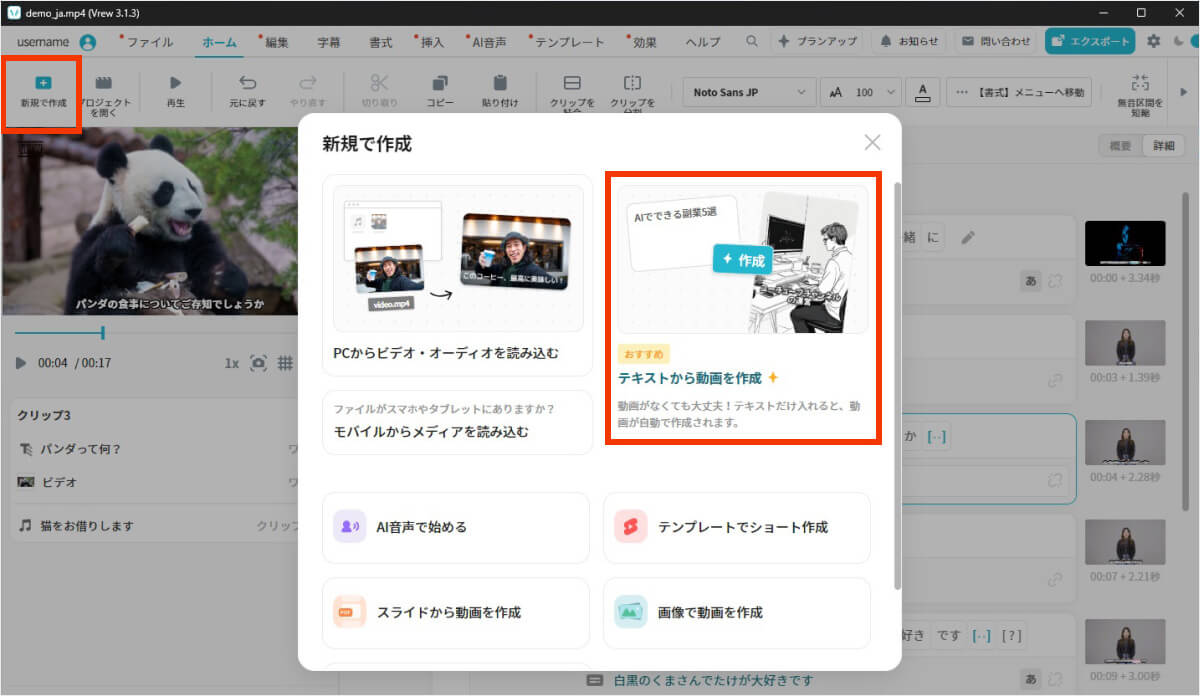Choose テキストから動画を作成 card
Viewport: 1200px width, 696px height.
[x=742, y=307]
